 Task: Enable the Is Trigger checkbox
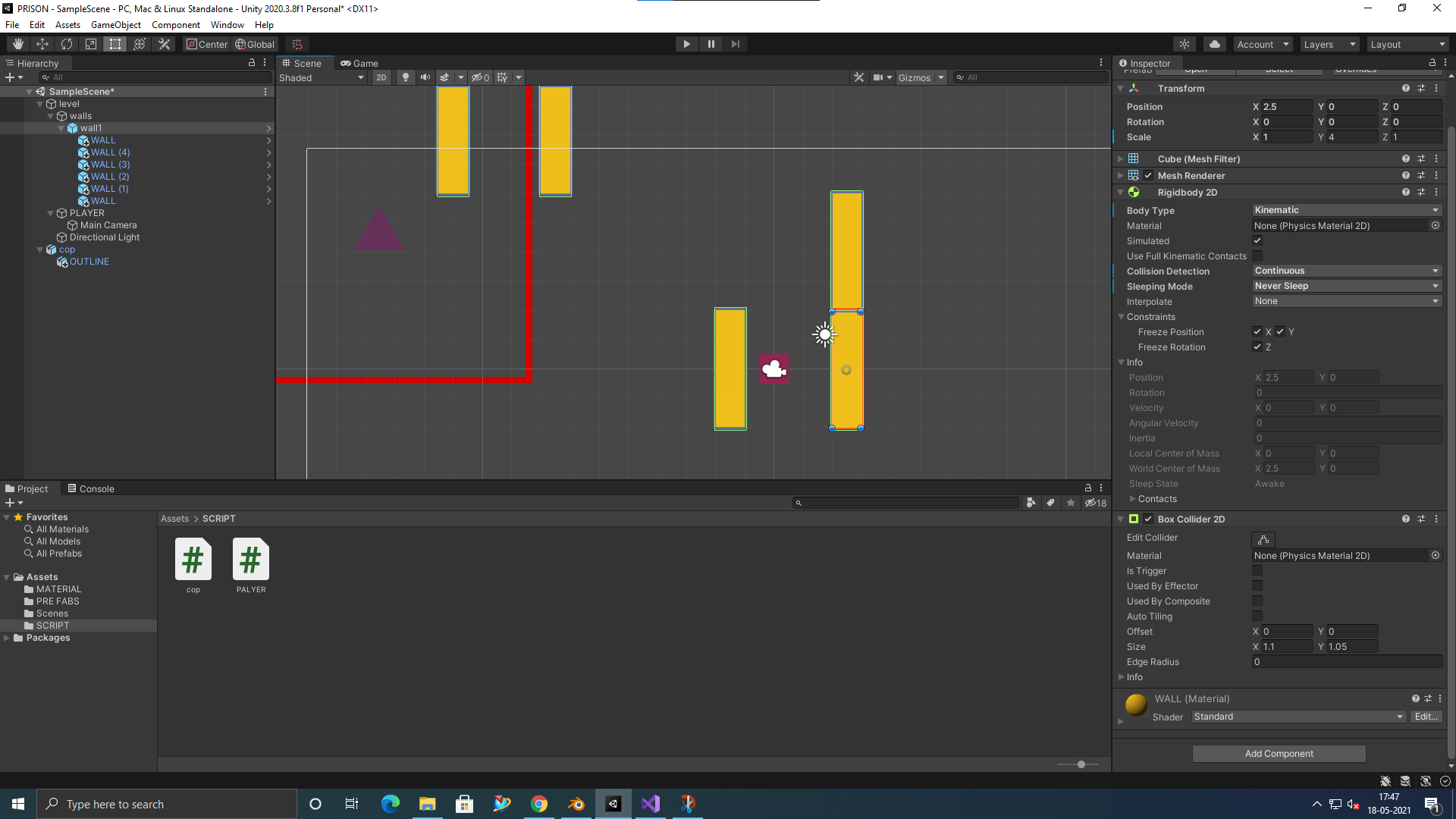(x=1257, y=570)
